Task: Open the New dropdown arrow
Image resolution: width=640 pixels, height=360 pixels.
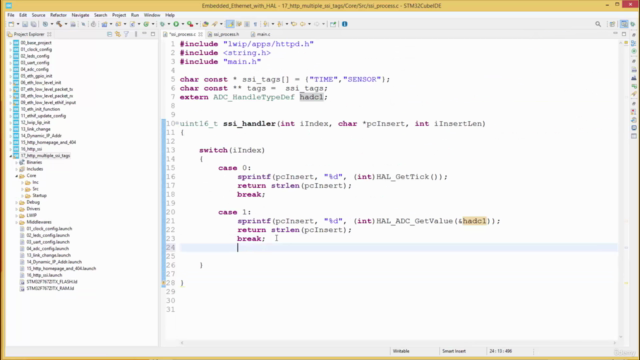Action: pyautogui.click(x=18, y=24)
